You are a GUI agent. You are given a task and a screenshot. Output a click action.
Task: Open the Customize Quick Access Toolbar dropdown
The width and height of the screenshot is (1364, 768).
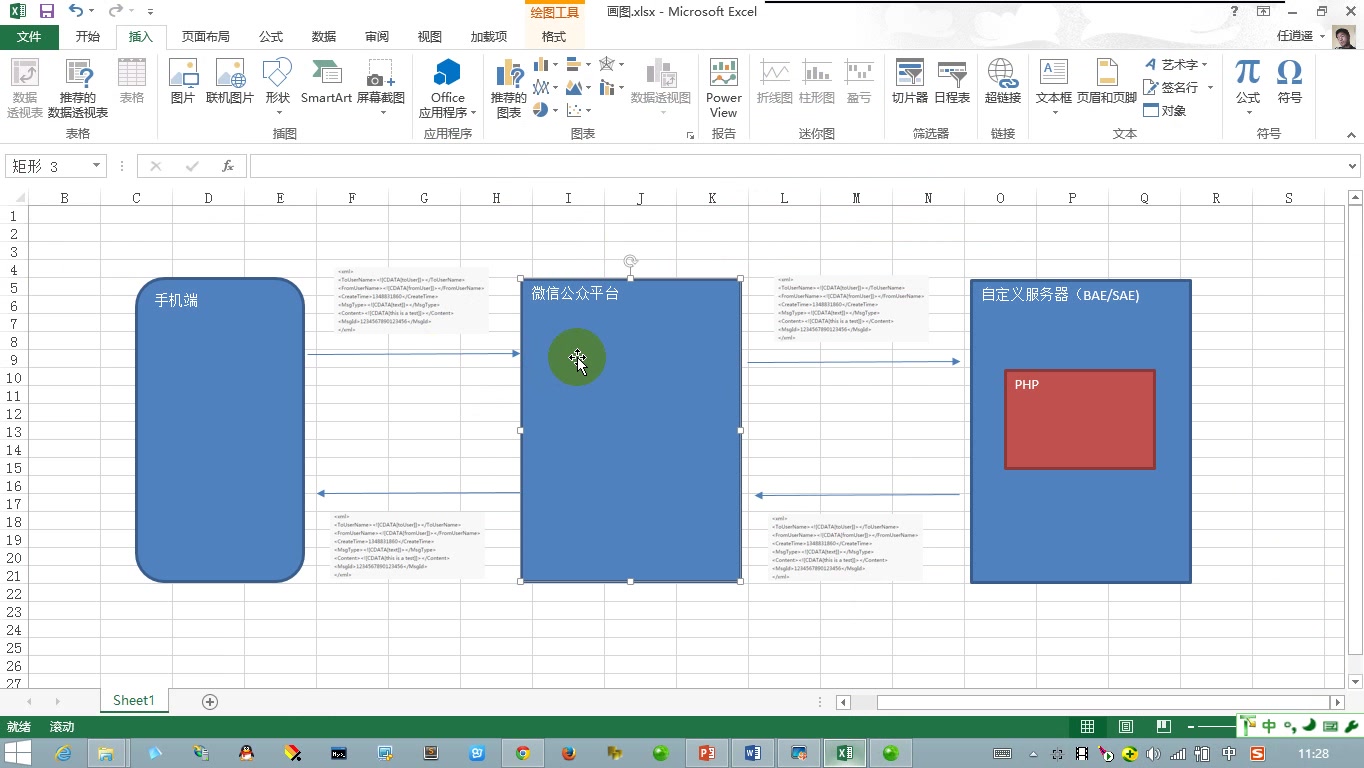[150, 11]
